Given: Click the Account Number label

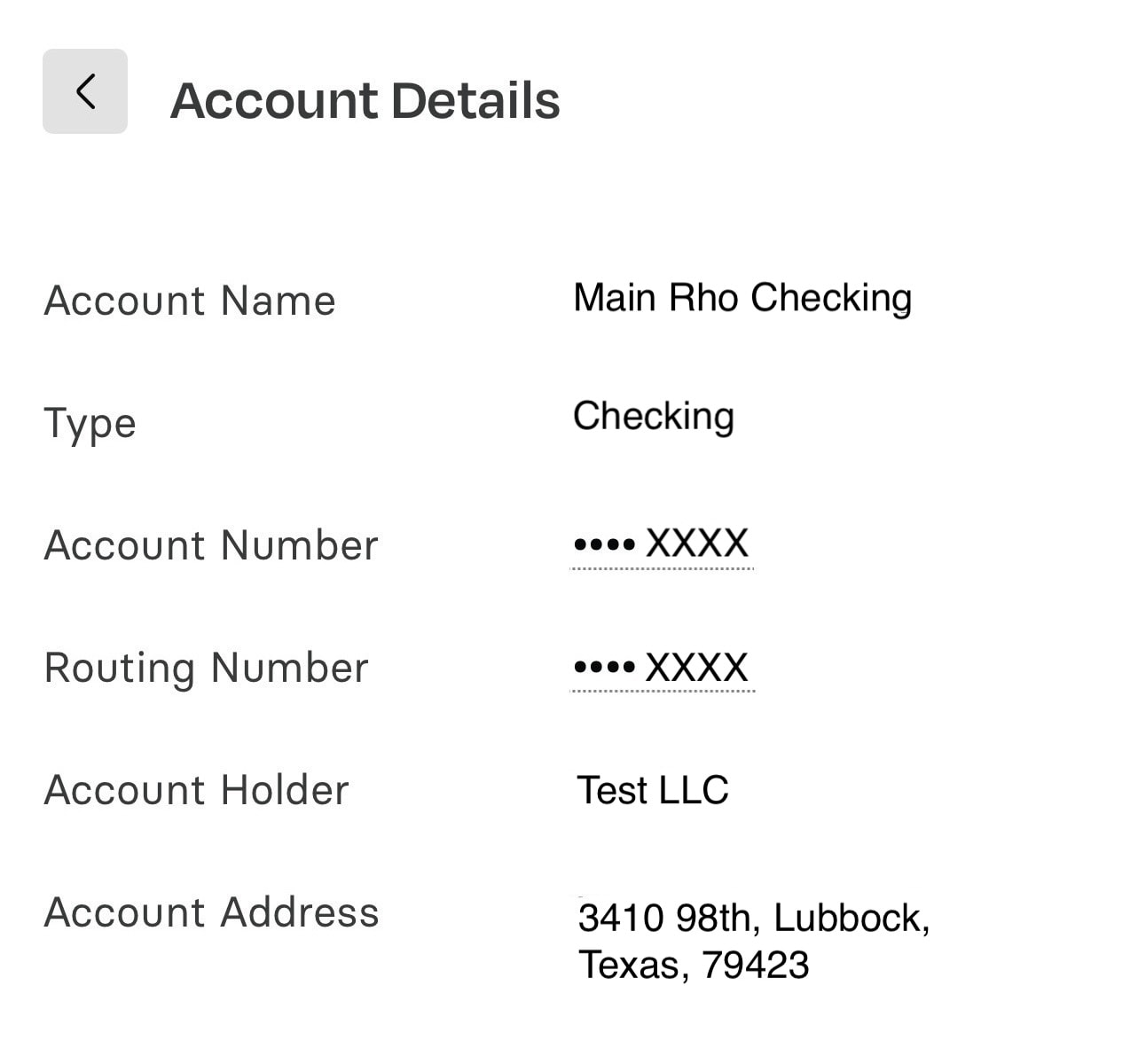Looking at the screenshot, I should tap(211, 545).
